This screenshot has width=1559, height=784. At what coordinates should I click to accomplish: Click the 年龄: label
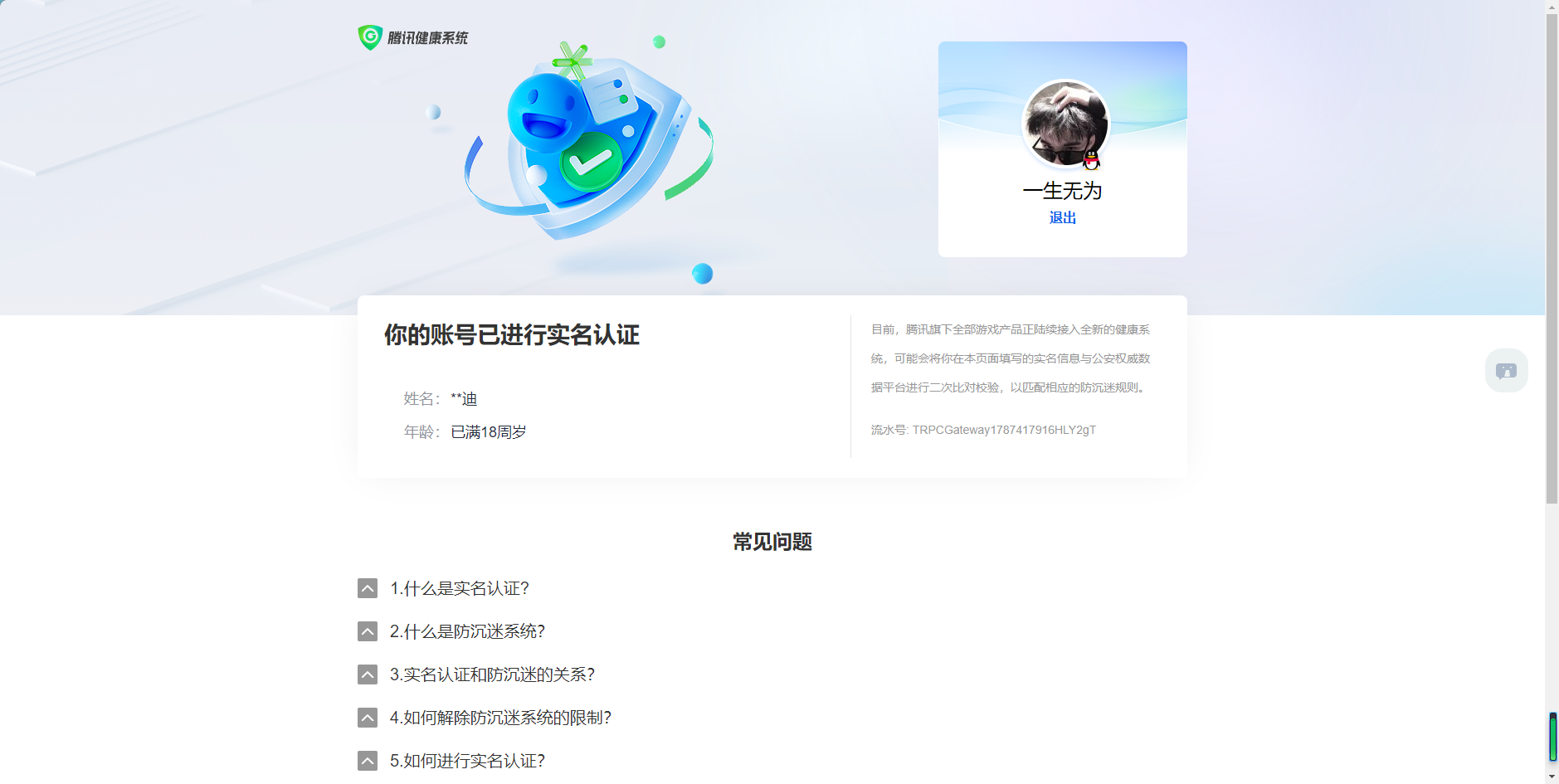pyautogui.click(x=422, y=432)
